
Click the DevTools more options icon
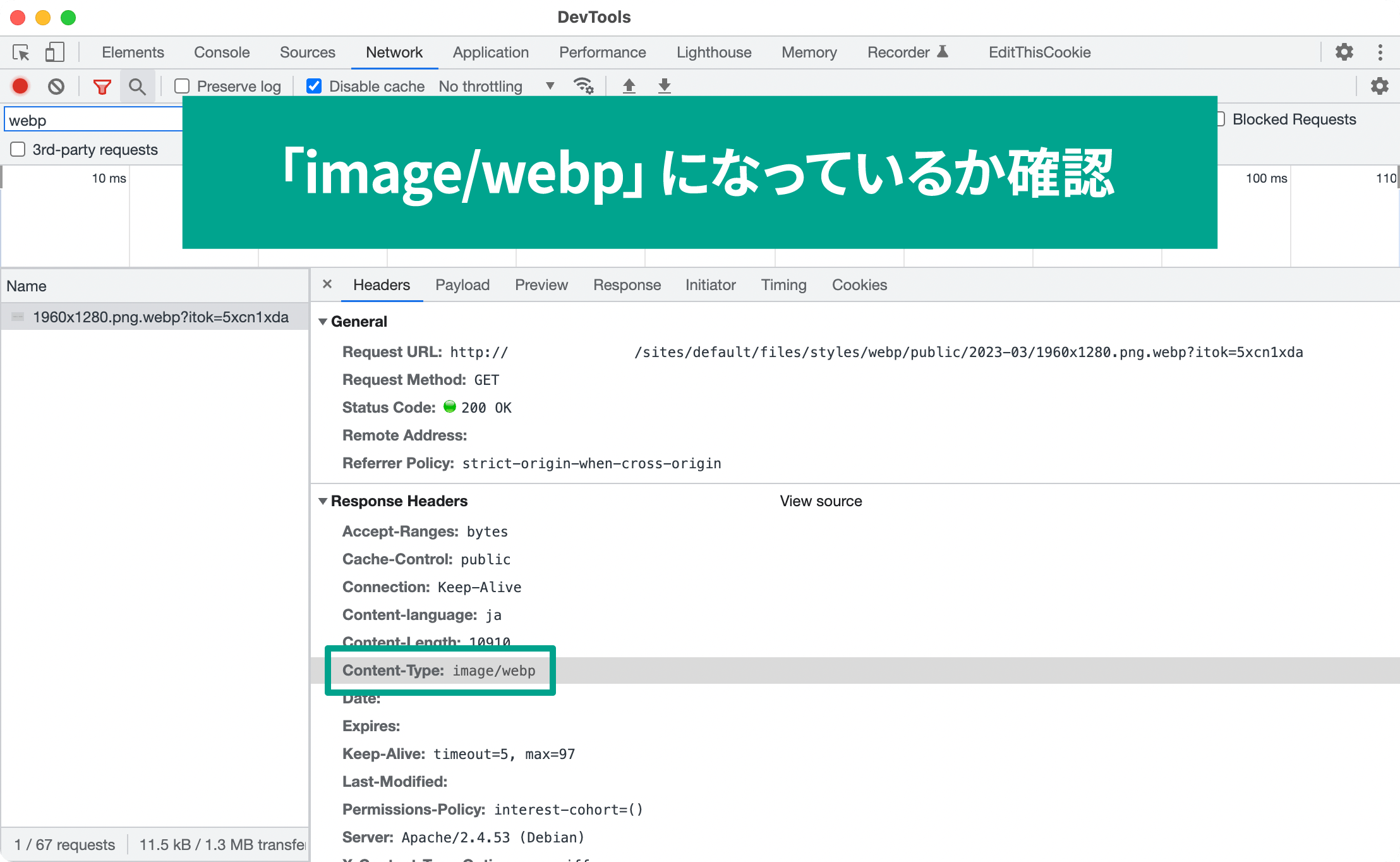pyautogui.click(x=1380, y=52)
